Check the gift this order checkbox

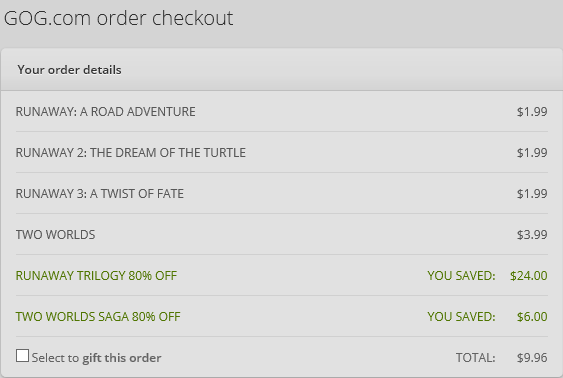tap(22, 356)
